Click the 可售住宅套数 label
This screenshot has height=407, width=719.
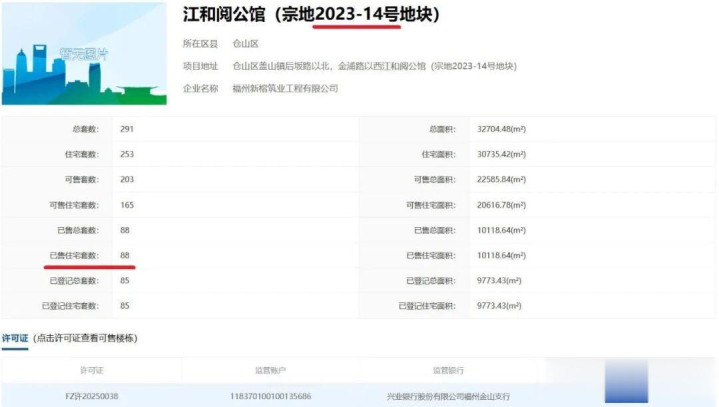pyautogui.click(x=74, y=205)
